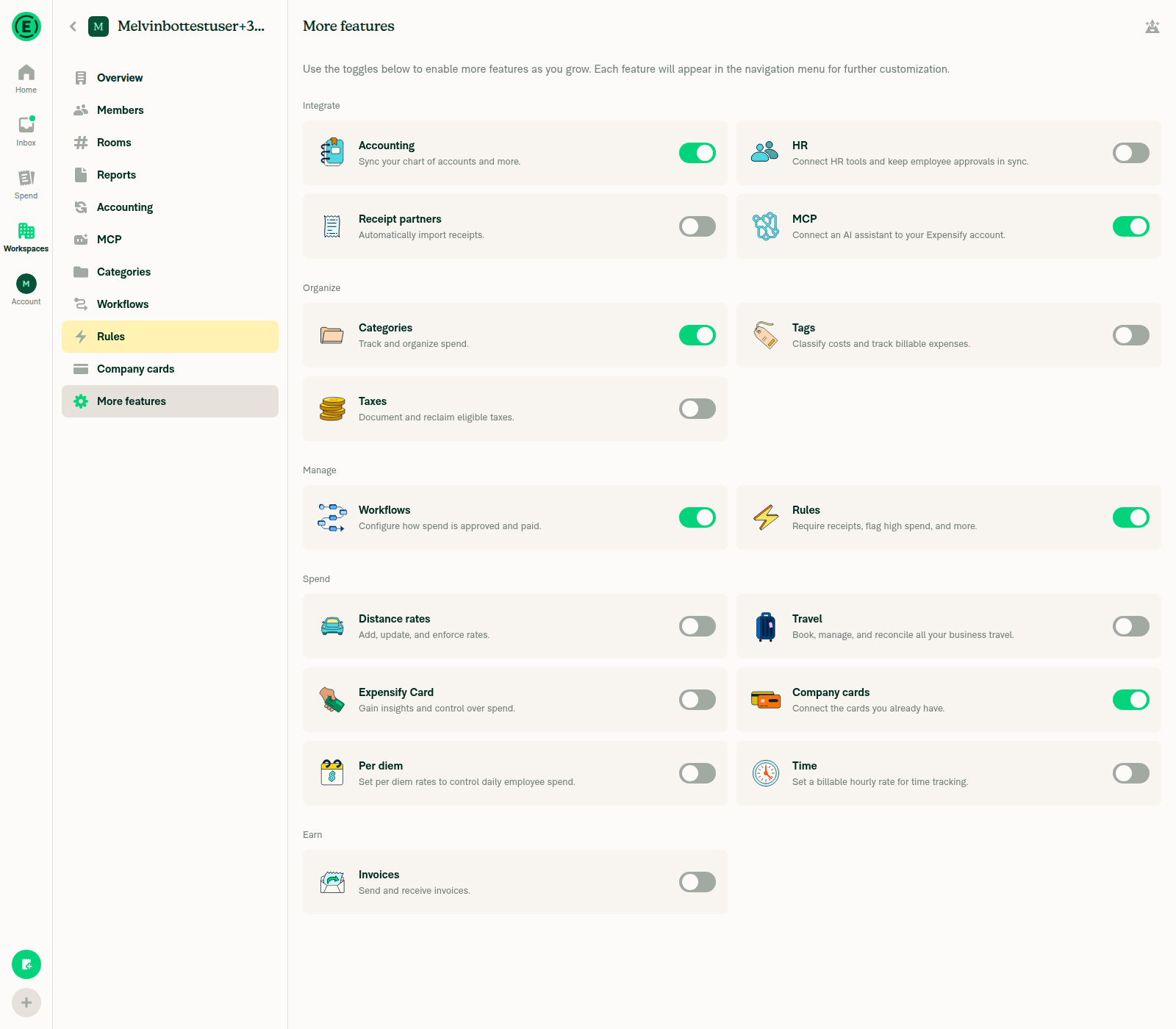Open Workflows in workspace sidebar
1176x1029 pixels.
click(x=170, y=304)
